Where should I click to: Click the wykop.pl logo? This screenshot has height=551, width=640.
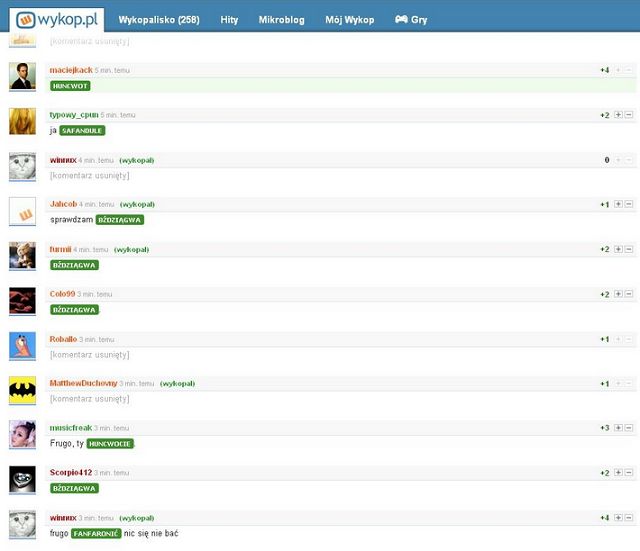point(57,20)
